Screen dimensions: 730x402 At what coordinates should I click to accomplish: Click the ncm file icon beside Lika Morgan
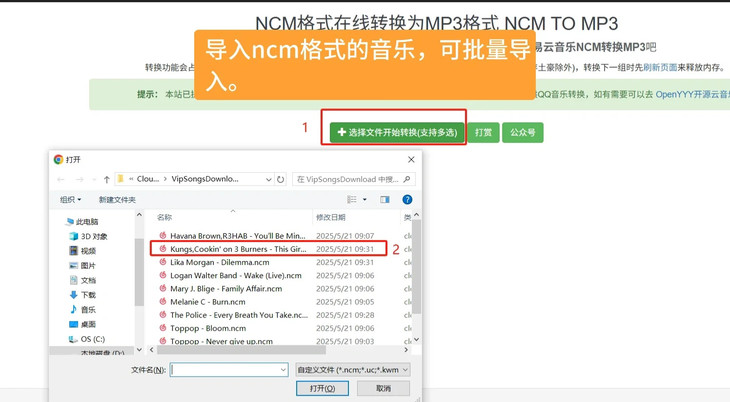click(x=163, y=262)
